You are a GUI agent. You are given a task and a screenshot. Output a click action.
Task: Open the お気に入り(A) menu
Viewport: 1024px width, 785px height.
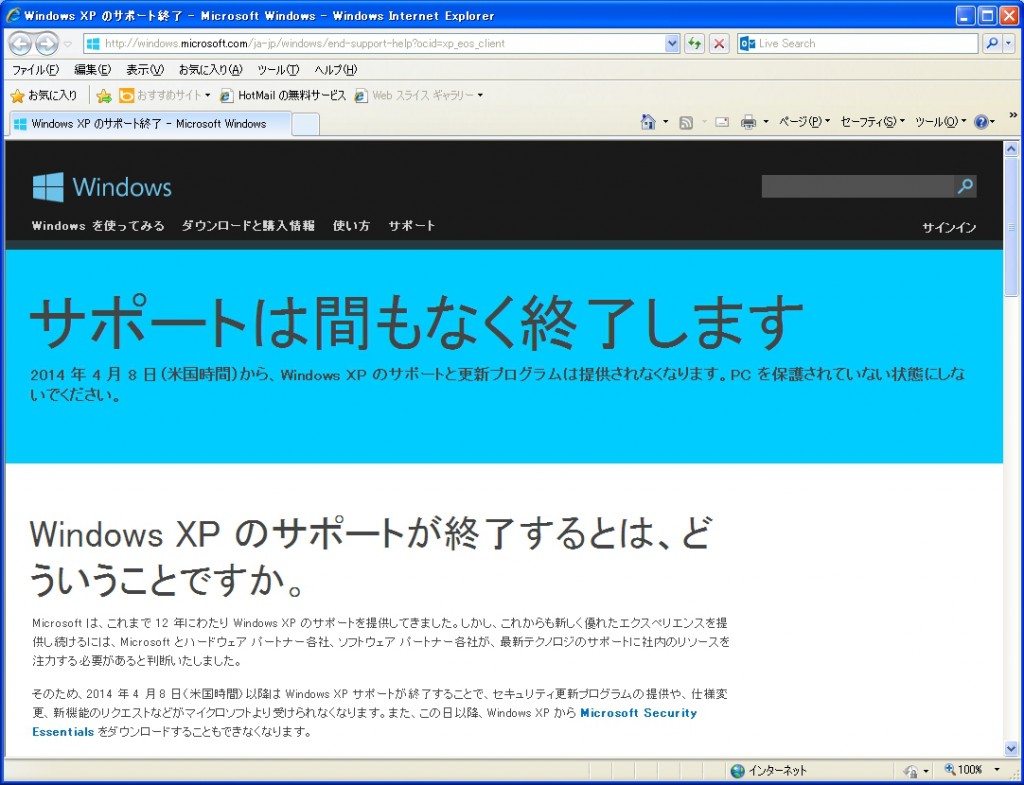click(210, 70)
